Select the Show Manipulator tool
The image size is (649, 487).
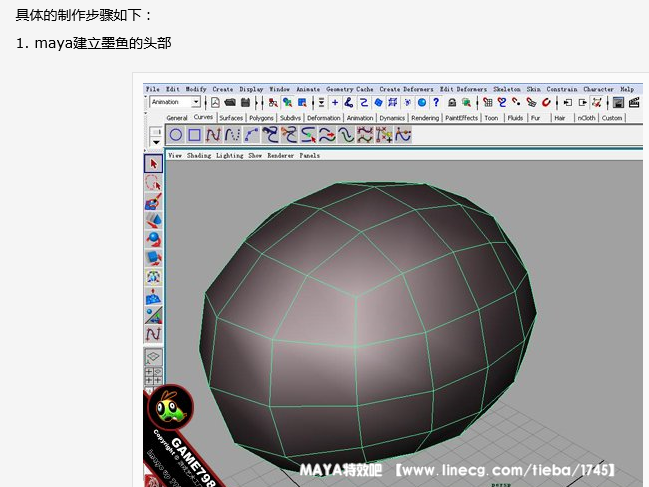click(154, 315)
